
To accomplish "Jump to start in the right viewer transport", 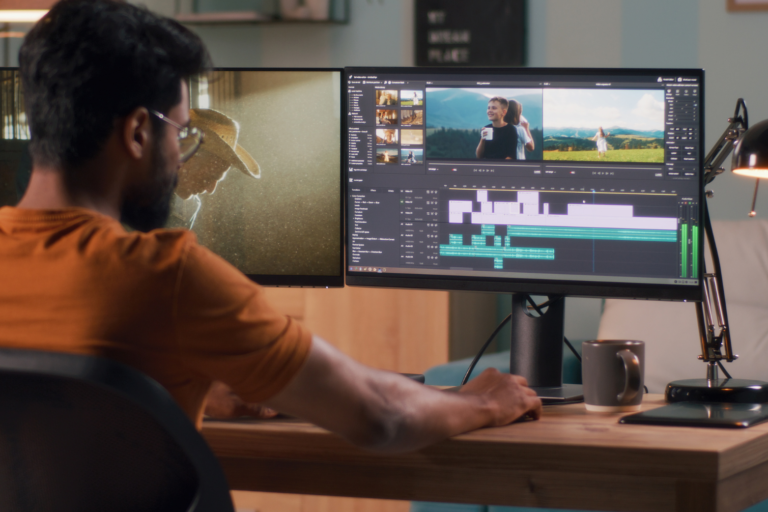I will click(x=594, y=173).
